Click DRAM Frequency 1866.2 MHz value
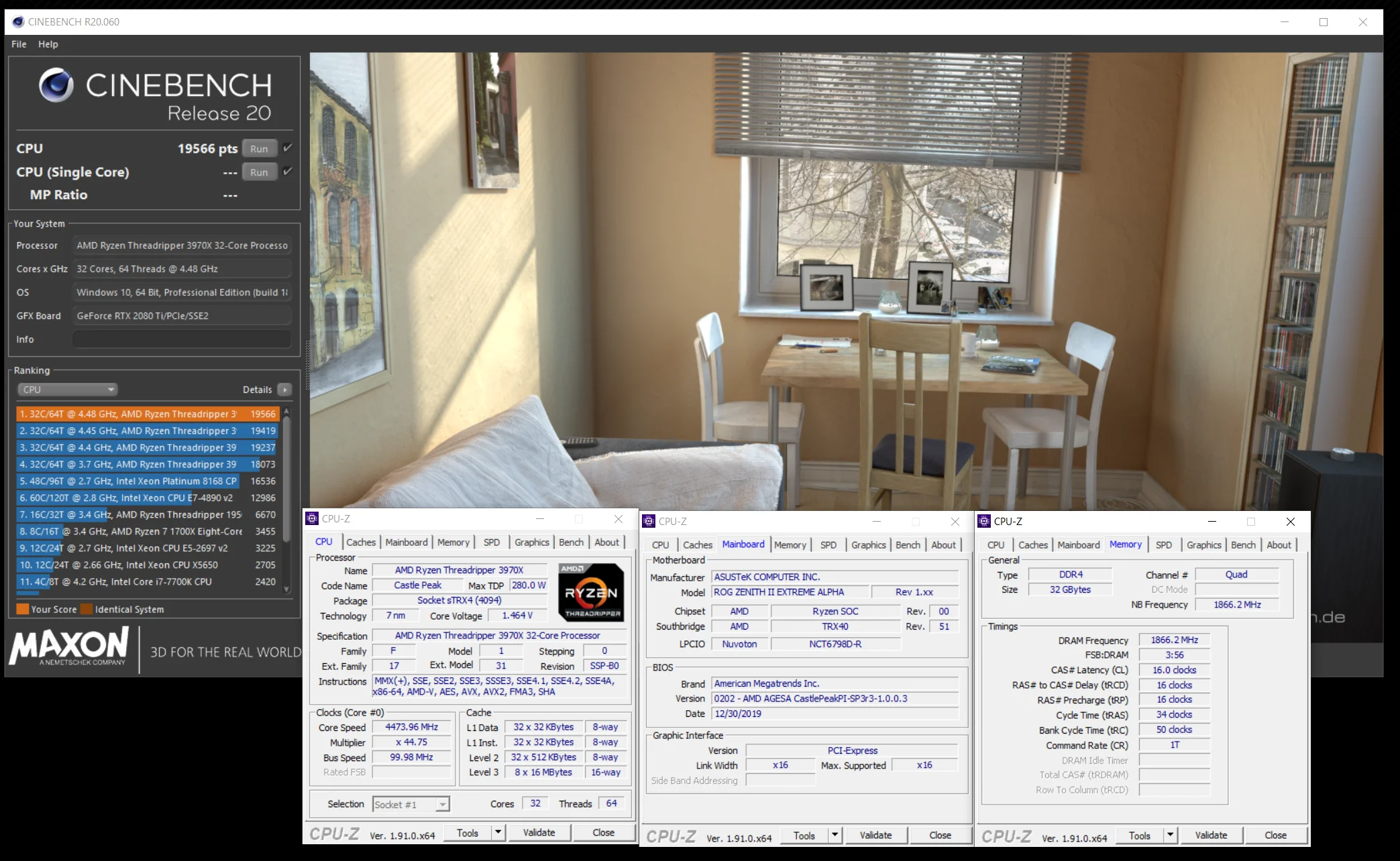 (x=1174, y=640)
